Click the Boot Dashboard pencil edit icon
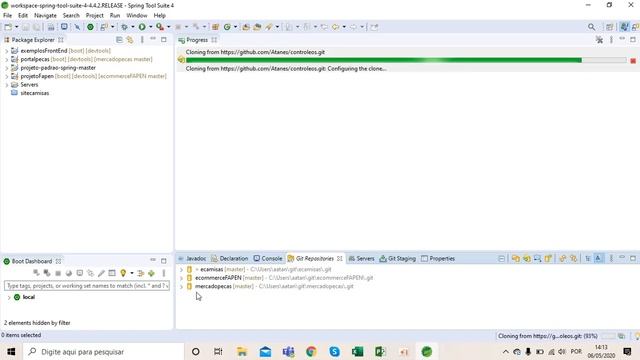Viewport: 640px width, 360px height. [101, 273]
